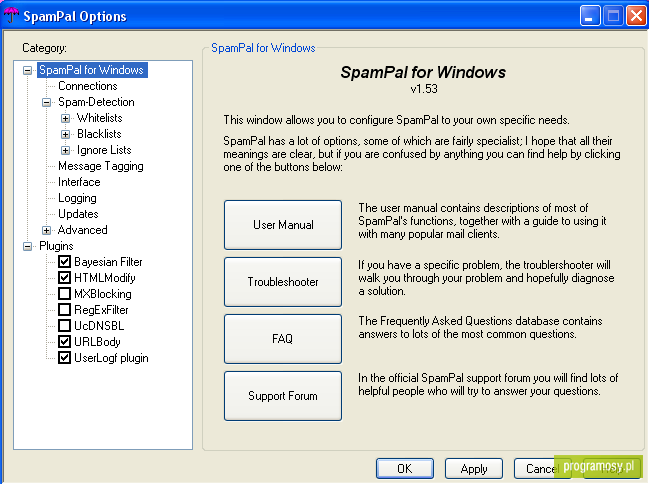Click the SpamPal umbrella title bar icon
Image resolution: width=649 pixels, height=484 pixels.
(x=11, y=15)
